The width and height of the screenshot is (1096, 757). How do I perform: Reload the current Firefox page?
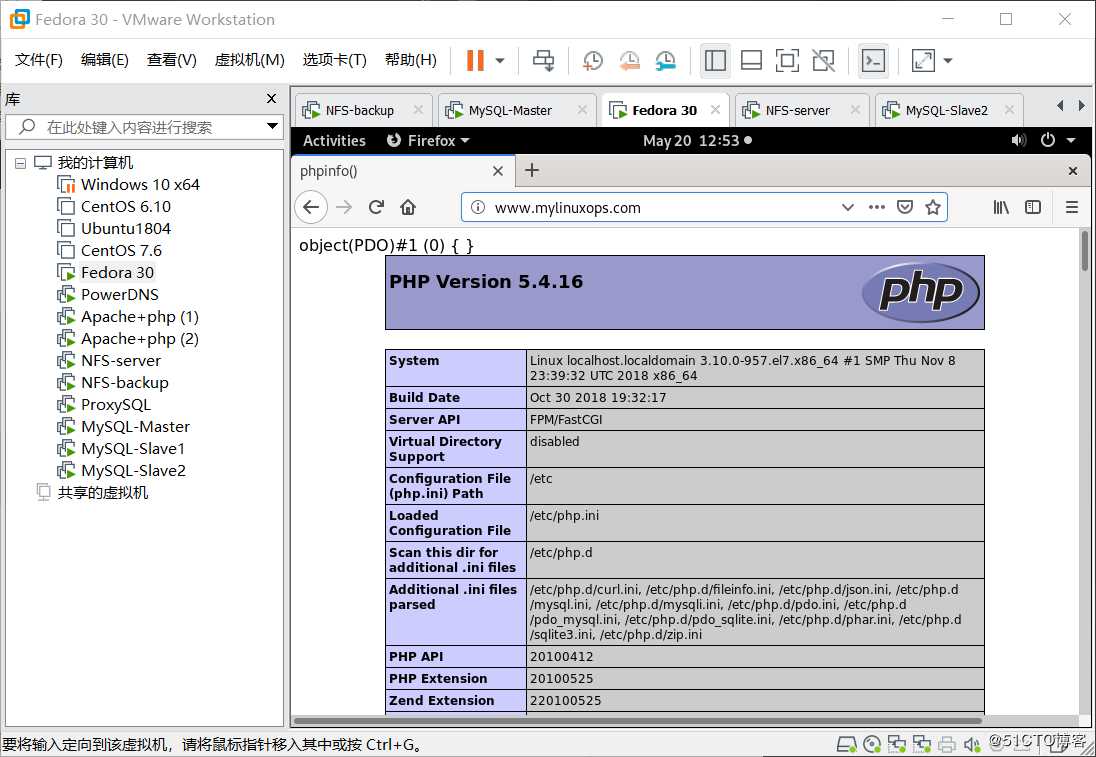[x=377, y=207]
